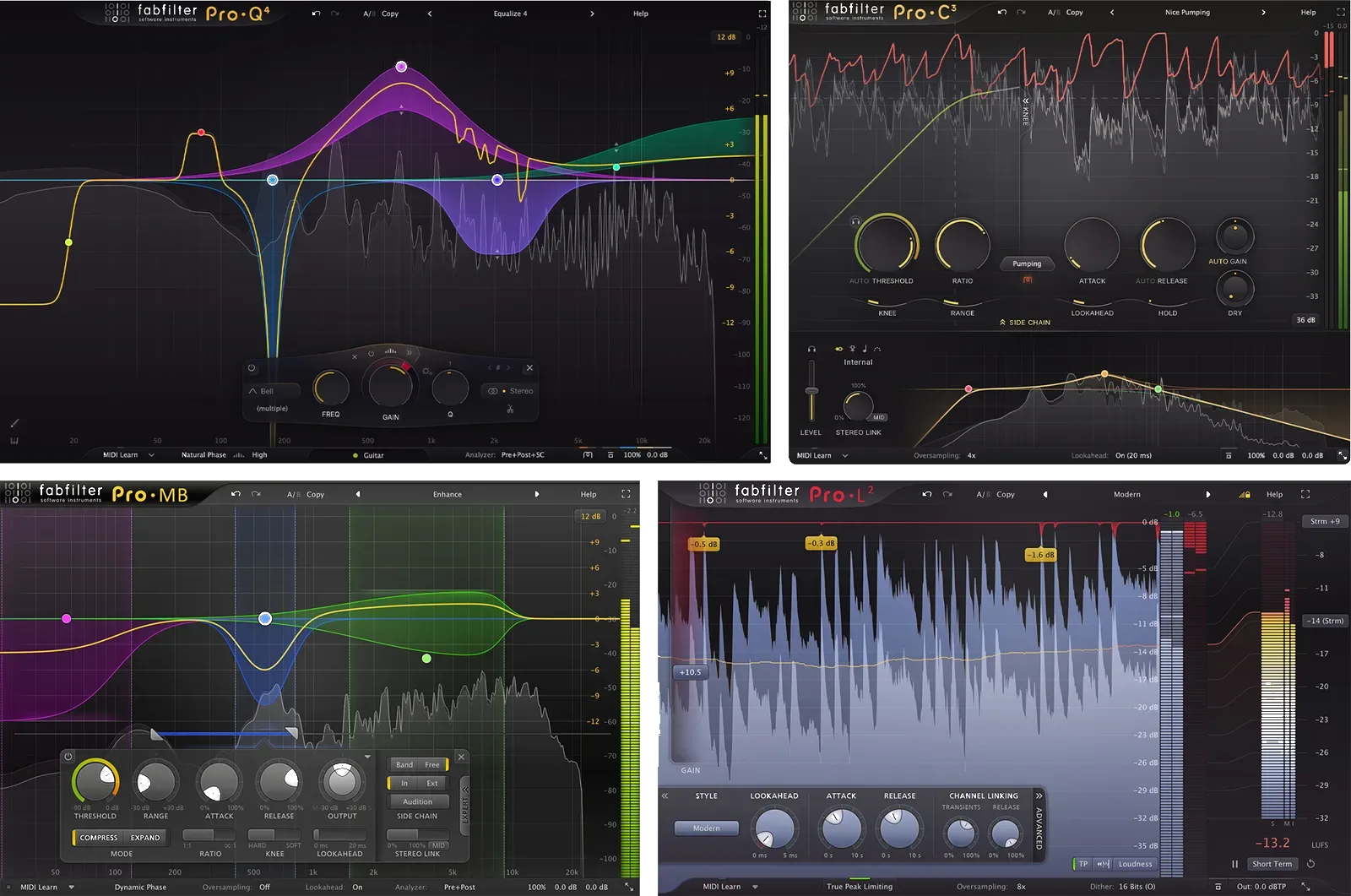Select the next preset arrow in Pro-Q 4
Viewport: 1351px width, 896px height.
tap(592, 14)
